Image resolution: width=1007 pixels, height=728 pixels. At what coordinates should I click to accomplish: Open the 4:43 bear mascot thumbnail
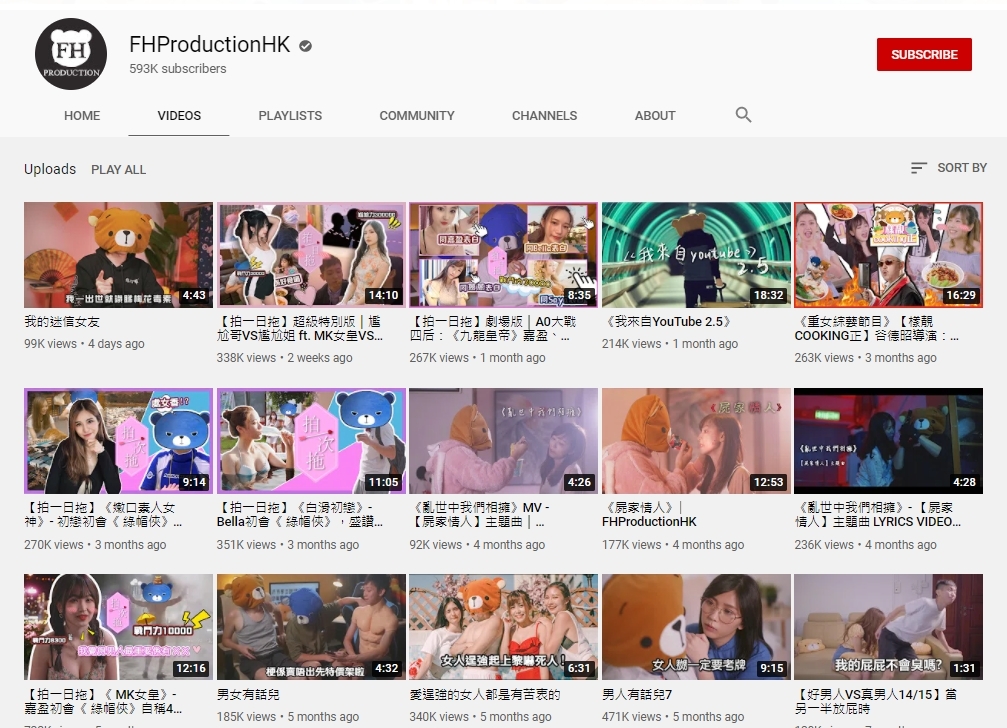point(118,255)
